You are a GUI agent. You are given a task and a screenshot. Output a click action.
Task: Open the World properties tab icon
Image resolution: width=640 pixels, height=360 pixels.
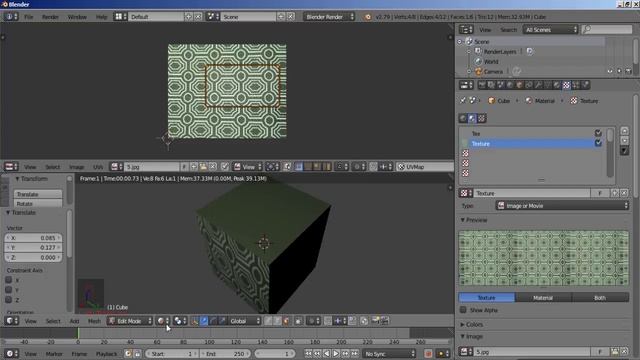coord(510,85)
